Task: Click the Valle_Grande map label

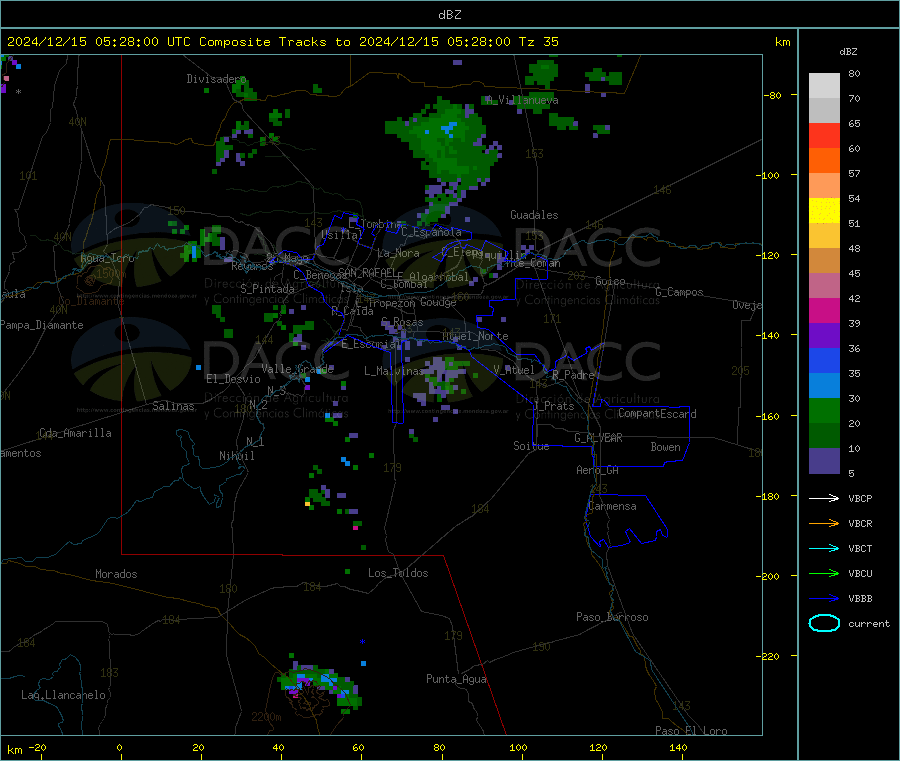Action: [297, 369]
